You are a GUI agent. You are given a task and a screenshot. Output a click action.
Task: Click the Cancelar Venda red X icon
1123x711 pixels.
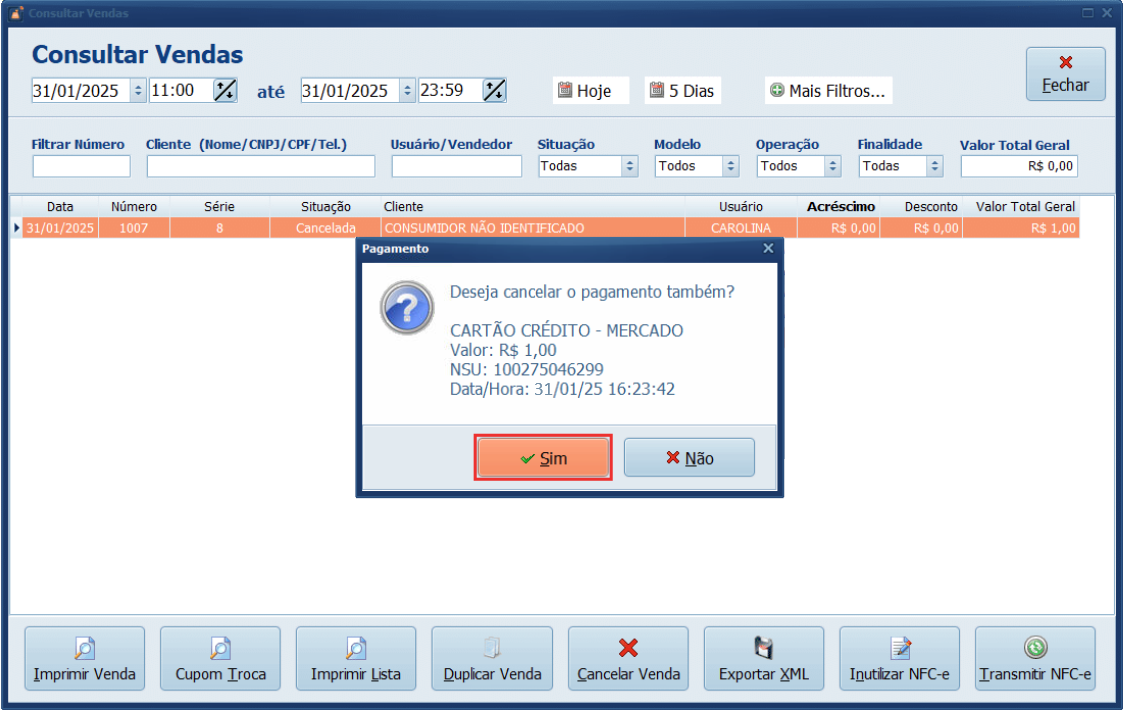click(x=628, y=648)
